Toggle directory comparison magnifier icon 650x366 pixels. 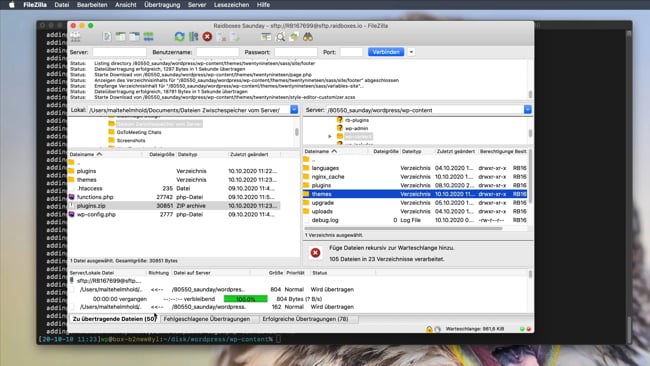click(281, 37)
